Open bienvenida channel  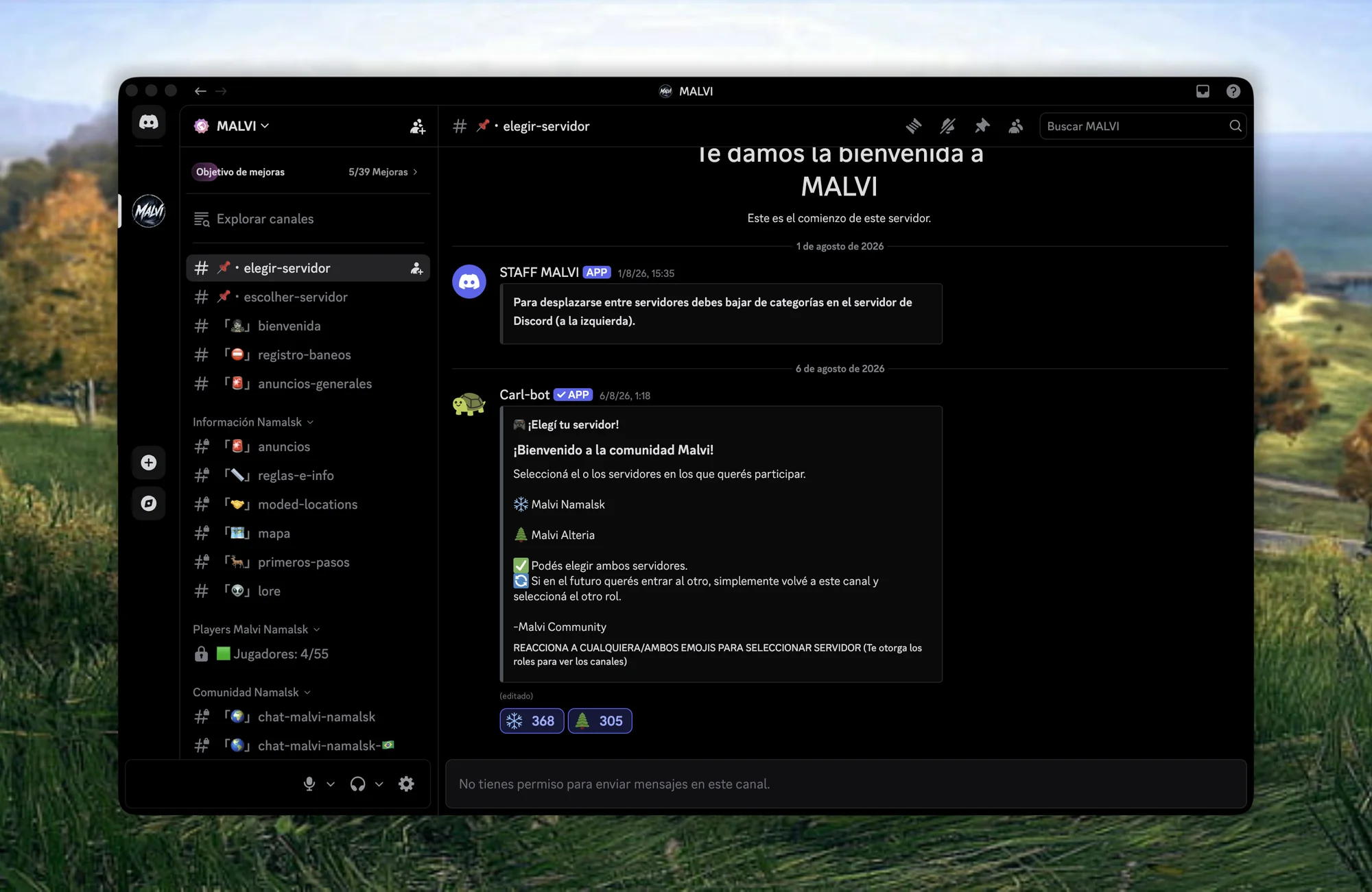click(x=308, y=326)
